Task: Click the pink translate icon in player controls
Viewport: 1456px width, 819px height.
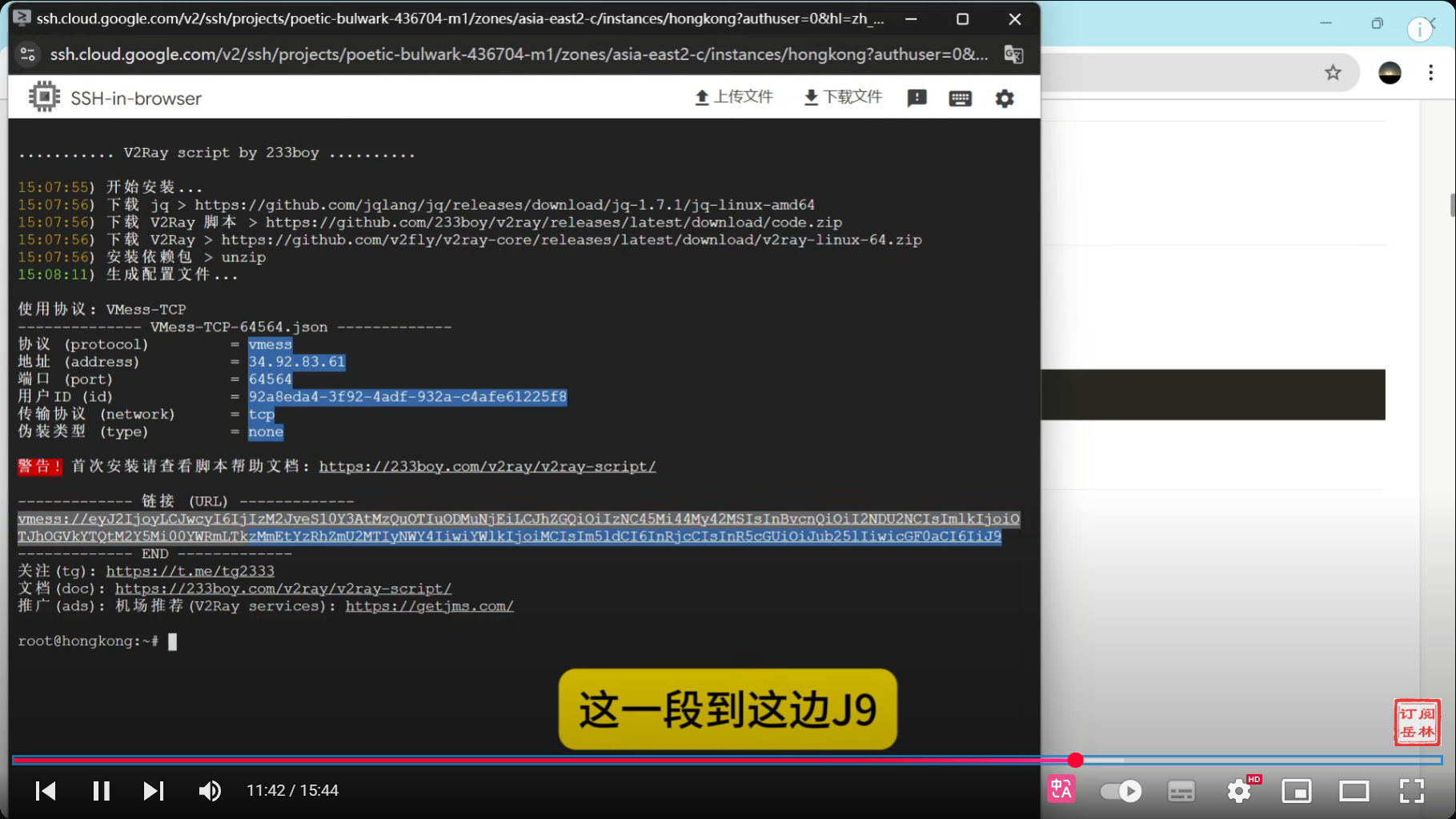Action: click(1061, 790)
